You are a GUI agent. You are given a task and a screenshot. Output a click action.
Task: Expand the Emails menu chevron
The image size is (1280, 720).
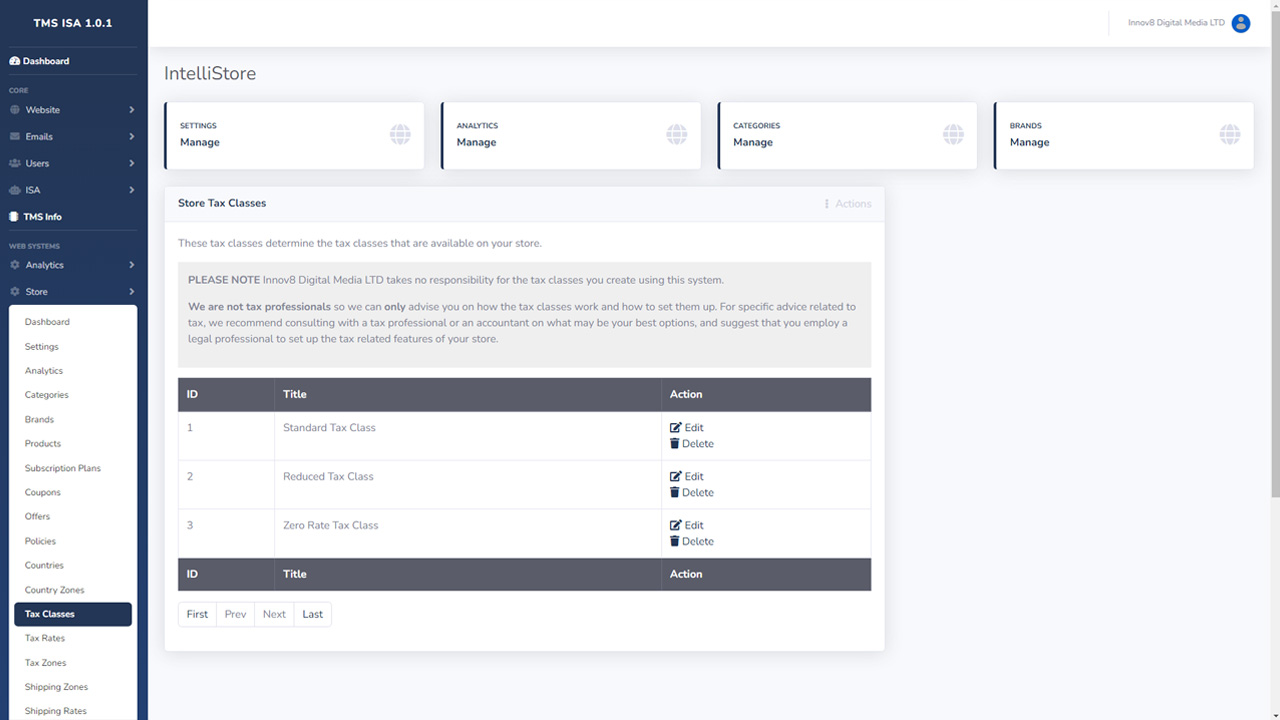tap(132, 137)
